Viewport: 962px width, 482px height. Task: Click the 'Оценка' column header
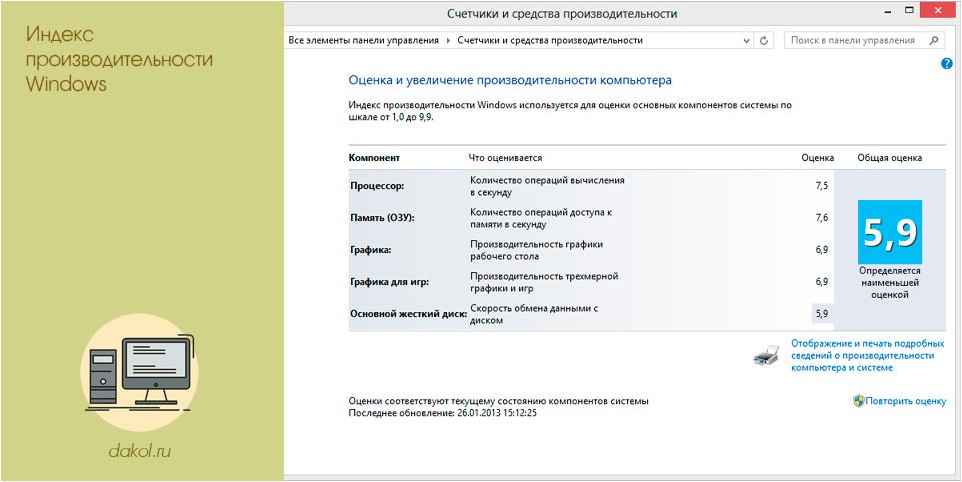tap(818, 158)
